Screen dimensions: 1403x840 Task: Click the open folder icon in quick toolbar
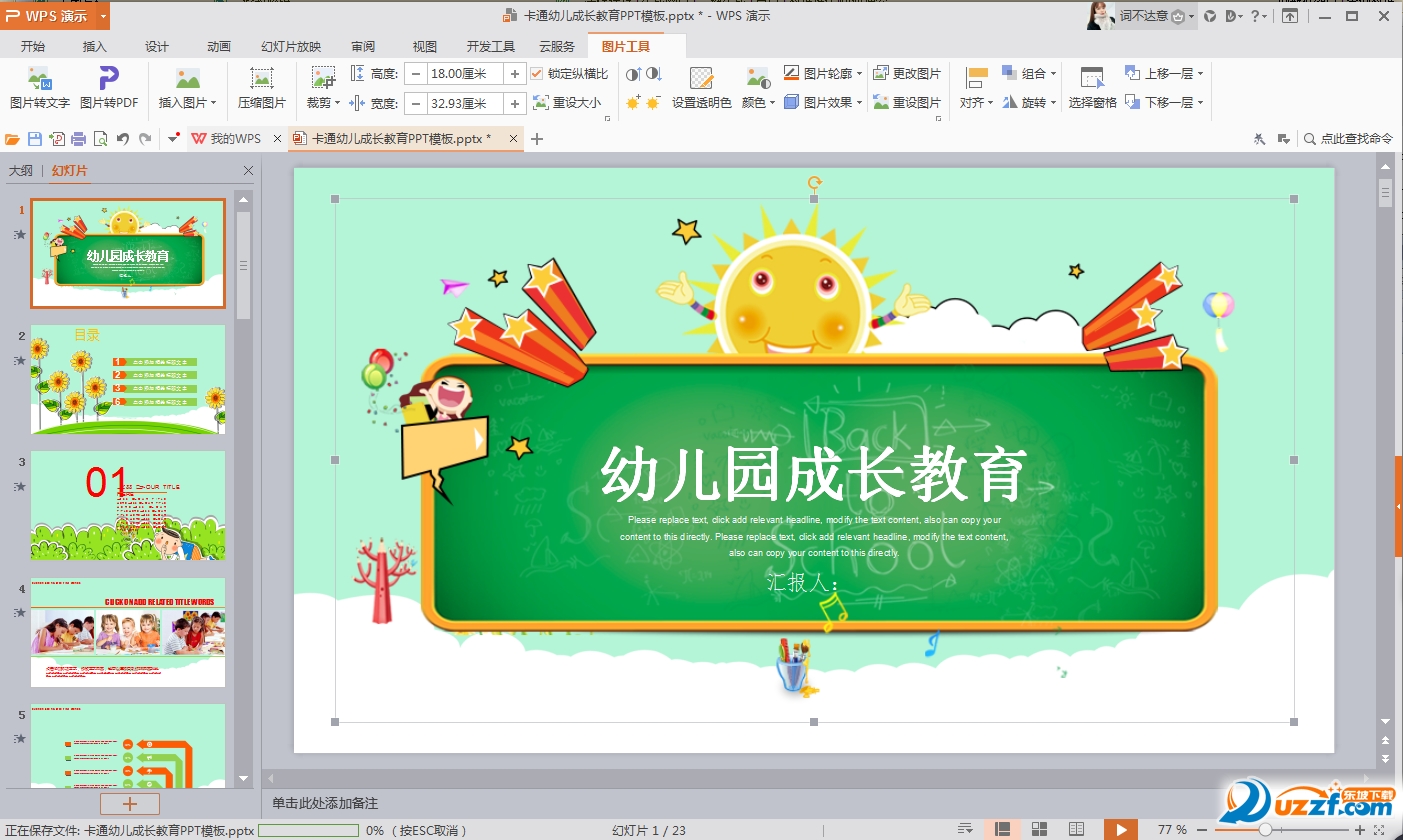[x=12, y=139]
